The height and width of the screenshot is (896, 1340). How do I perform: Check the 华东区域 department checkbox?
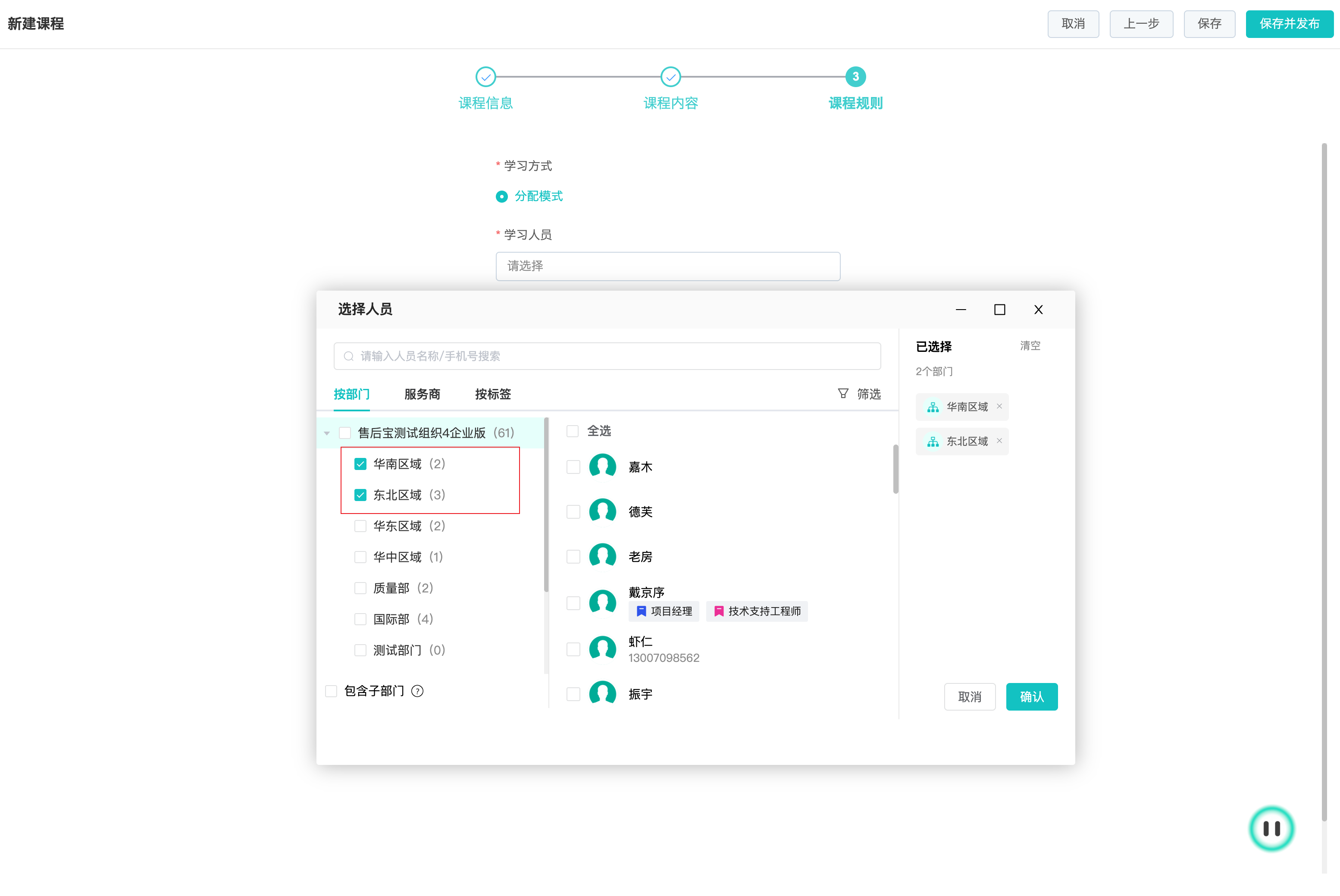point(360,526)
